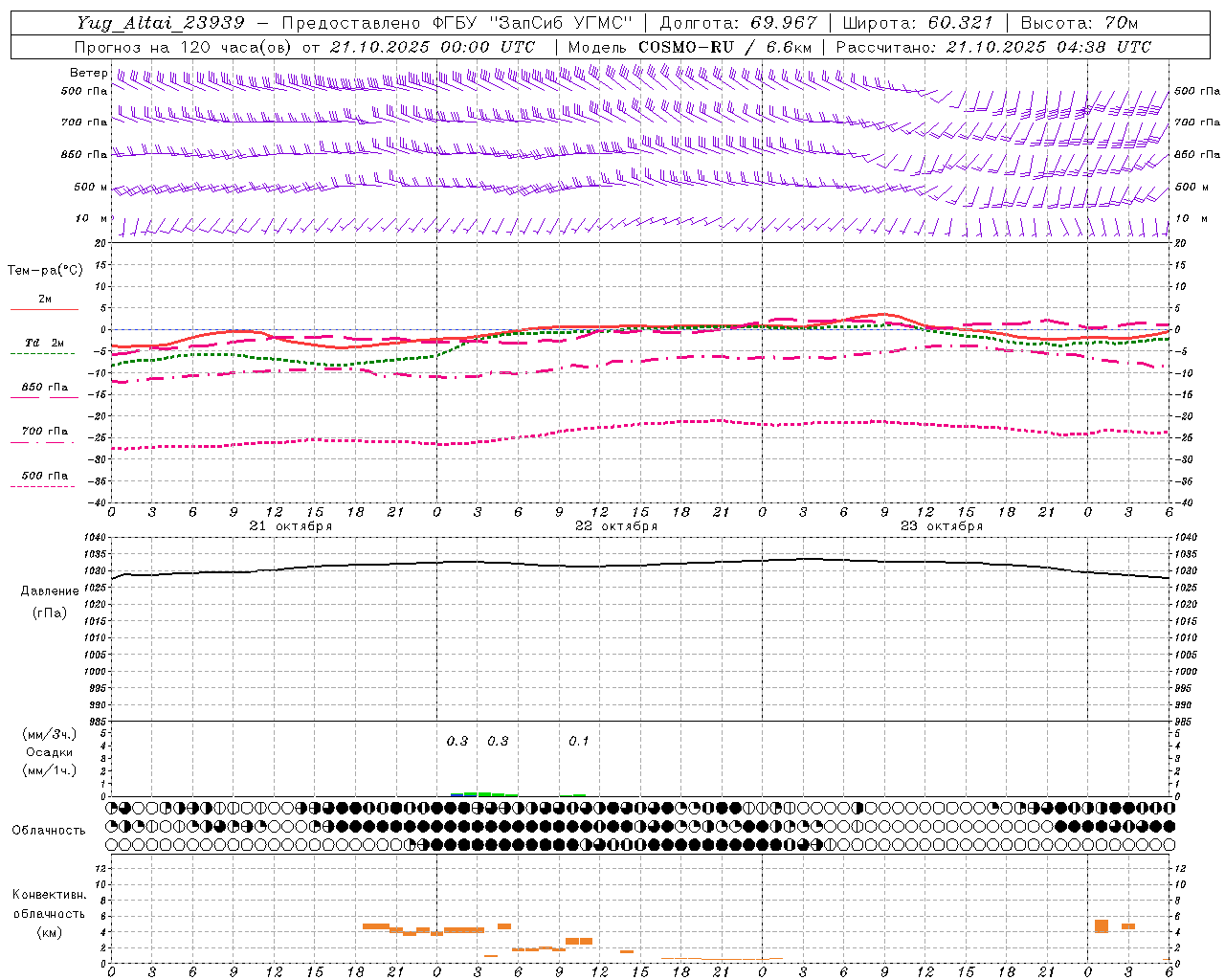Screen dimensions: 1225x980
Task: Click the Облачность cloud cover label
Action: click(49, 831)
